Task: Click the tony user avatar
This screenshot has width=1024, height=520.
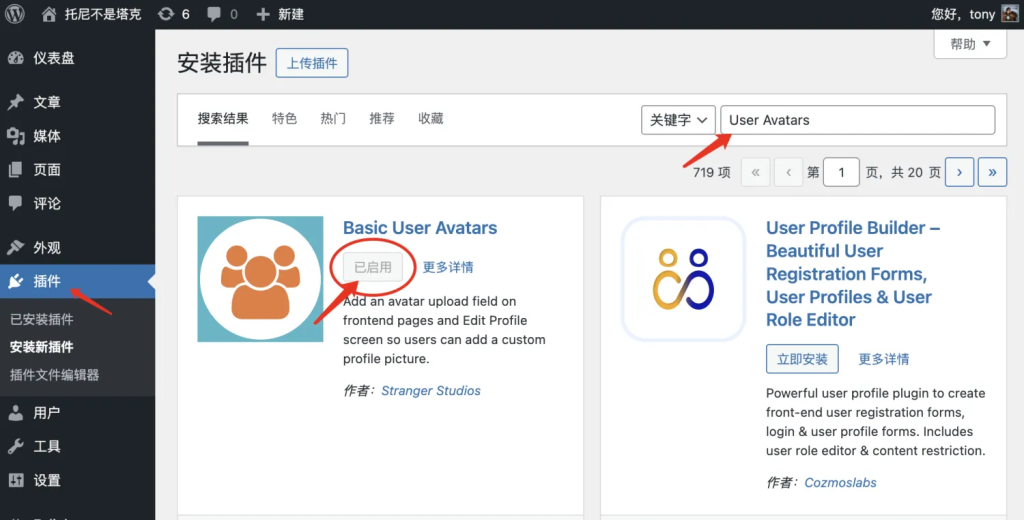Action: pyautogui.click(x=1010, y=14)
